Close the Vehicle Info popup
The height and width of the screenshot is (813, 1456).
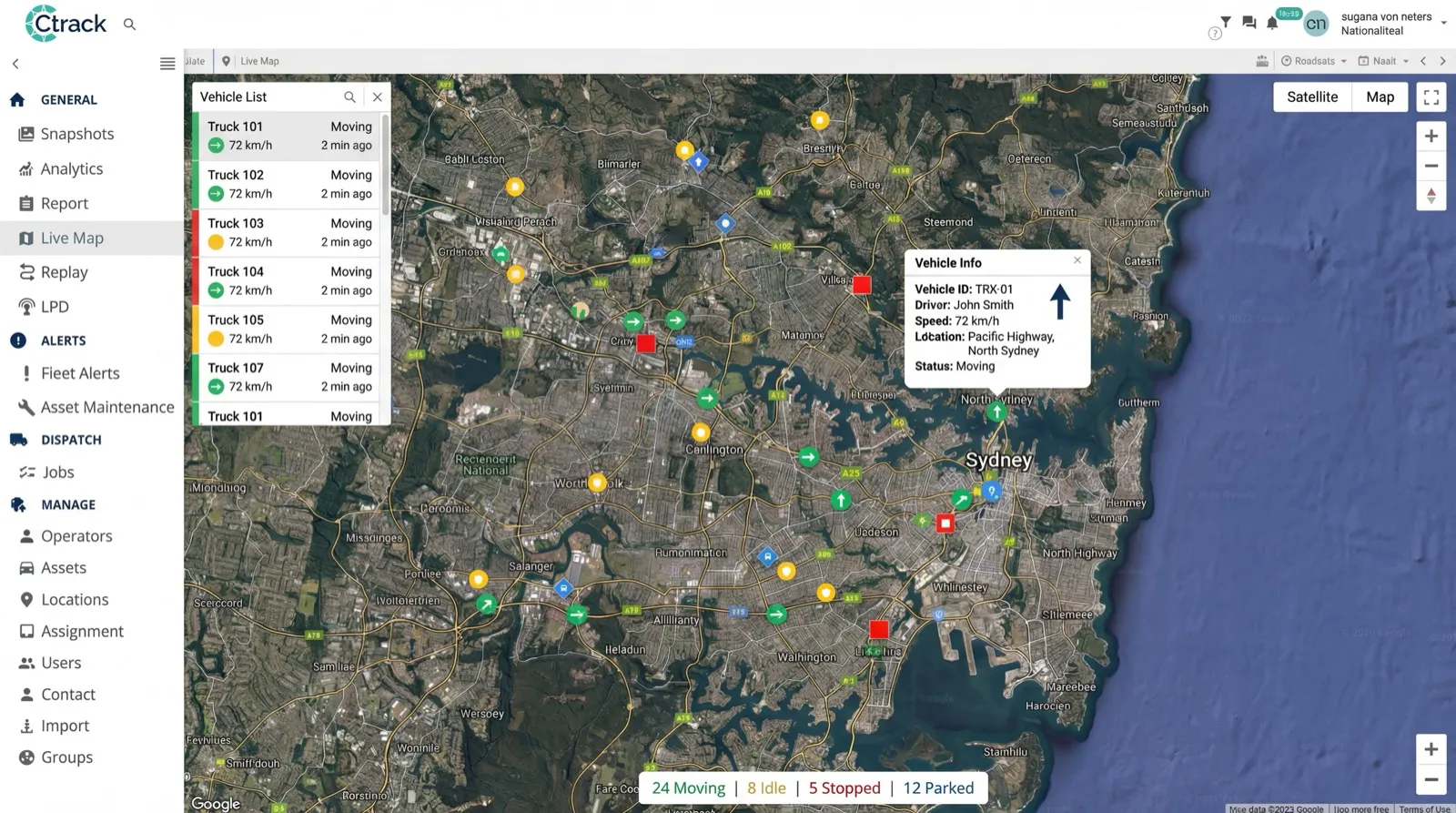tap(1077, 260)
